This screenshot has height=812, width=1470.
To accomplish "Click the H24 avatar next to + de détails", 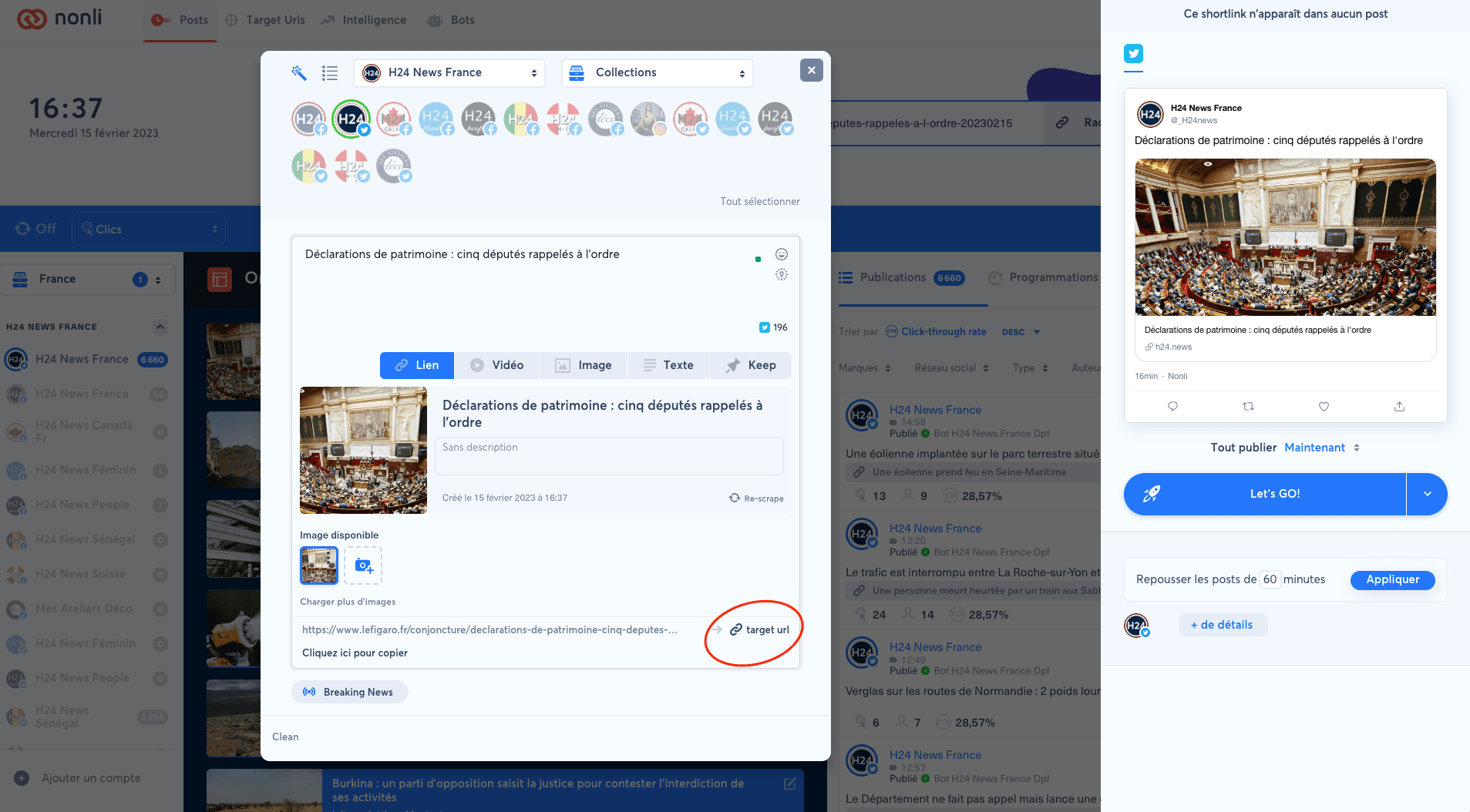I will point(1137,625).
